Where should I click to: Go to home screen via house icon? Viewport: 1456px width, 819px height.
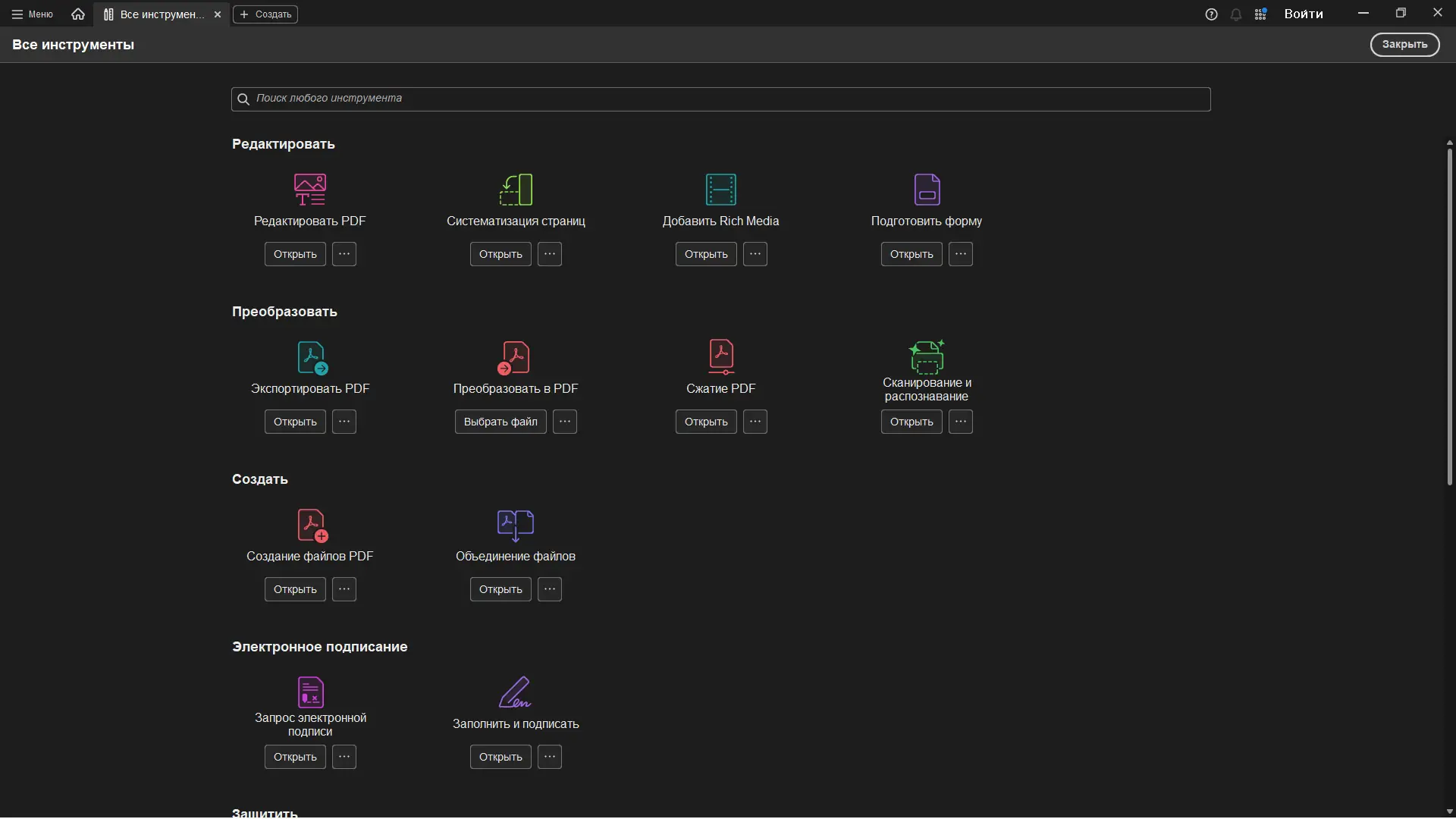click(77, 14)
